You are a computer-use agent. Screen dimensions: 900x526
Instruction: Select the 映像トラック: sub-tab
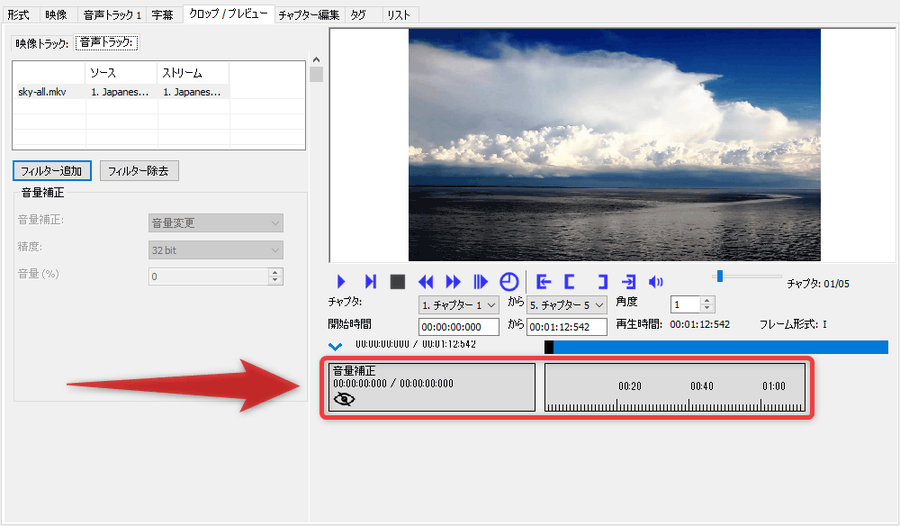[42, 43]
